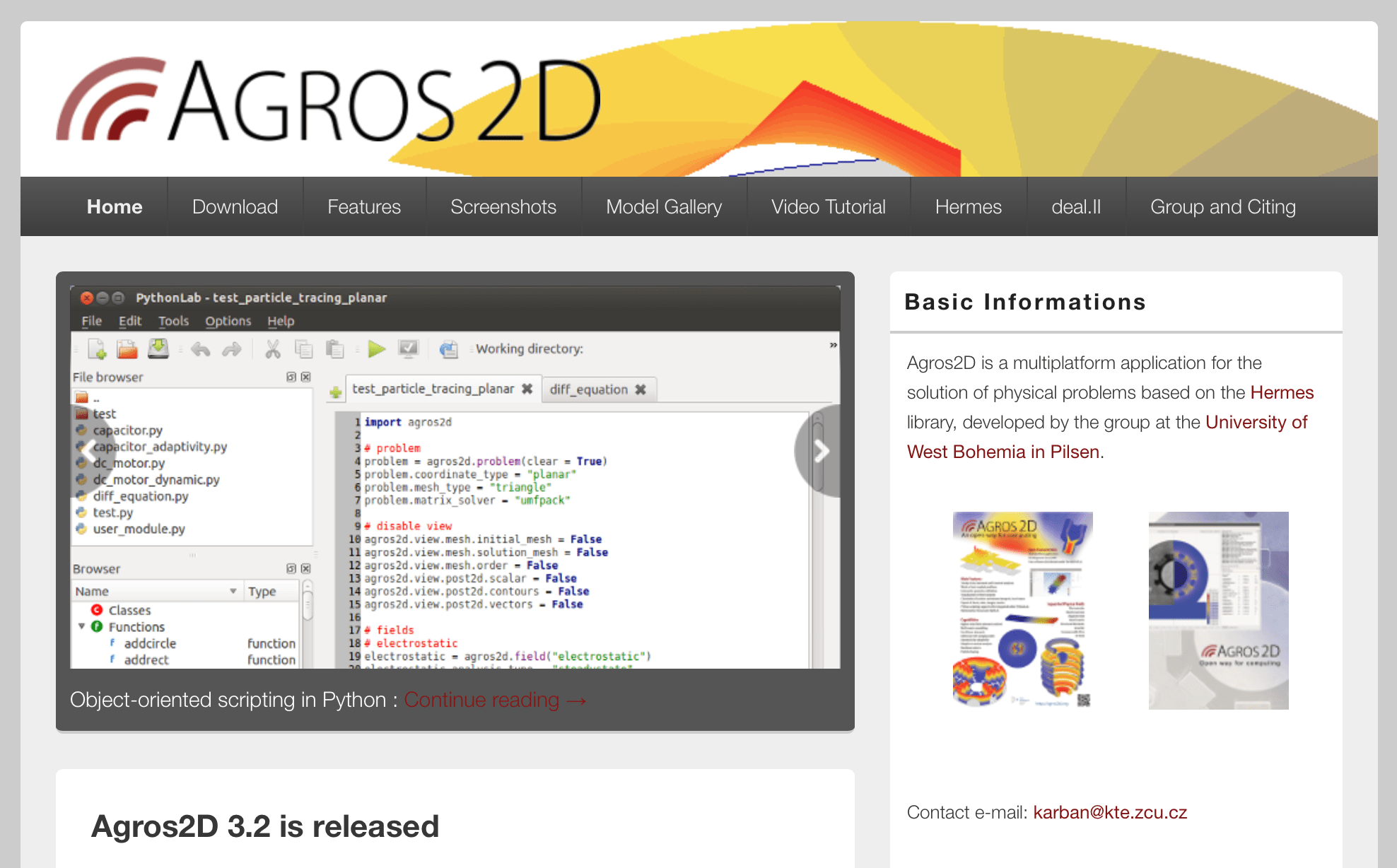The width and height of the screenshot is (1397, 868).
Task: Follow the Continue reading link
Action: tap(495, 700)
